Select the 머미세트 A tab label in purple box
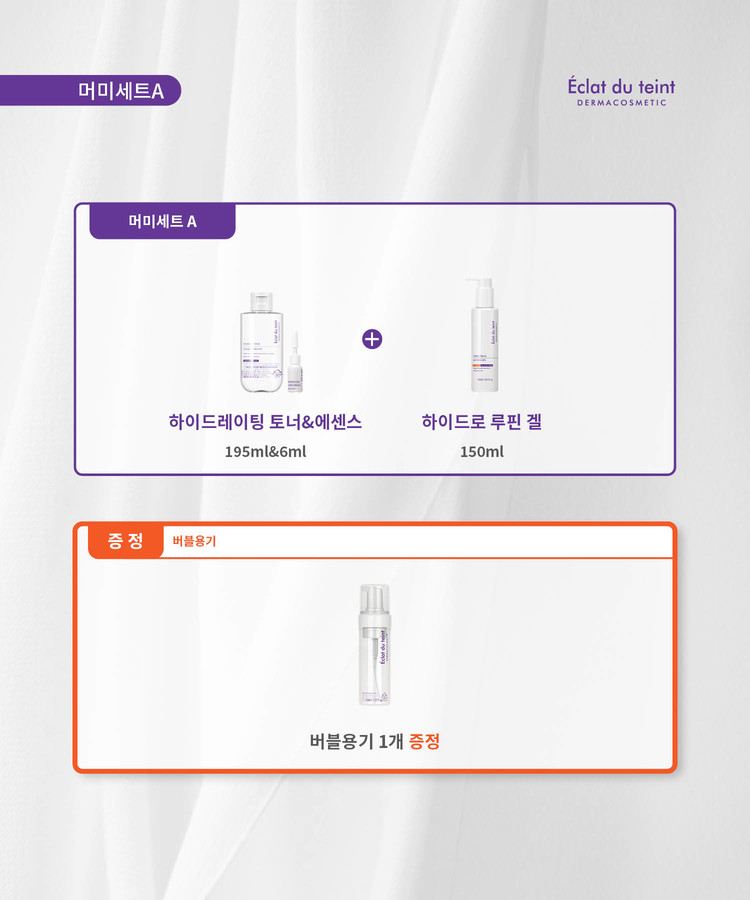 (162, 221)
